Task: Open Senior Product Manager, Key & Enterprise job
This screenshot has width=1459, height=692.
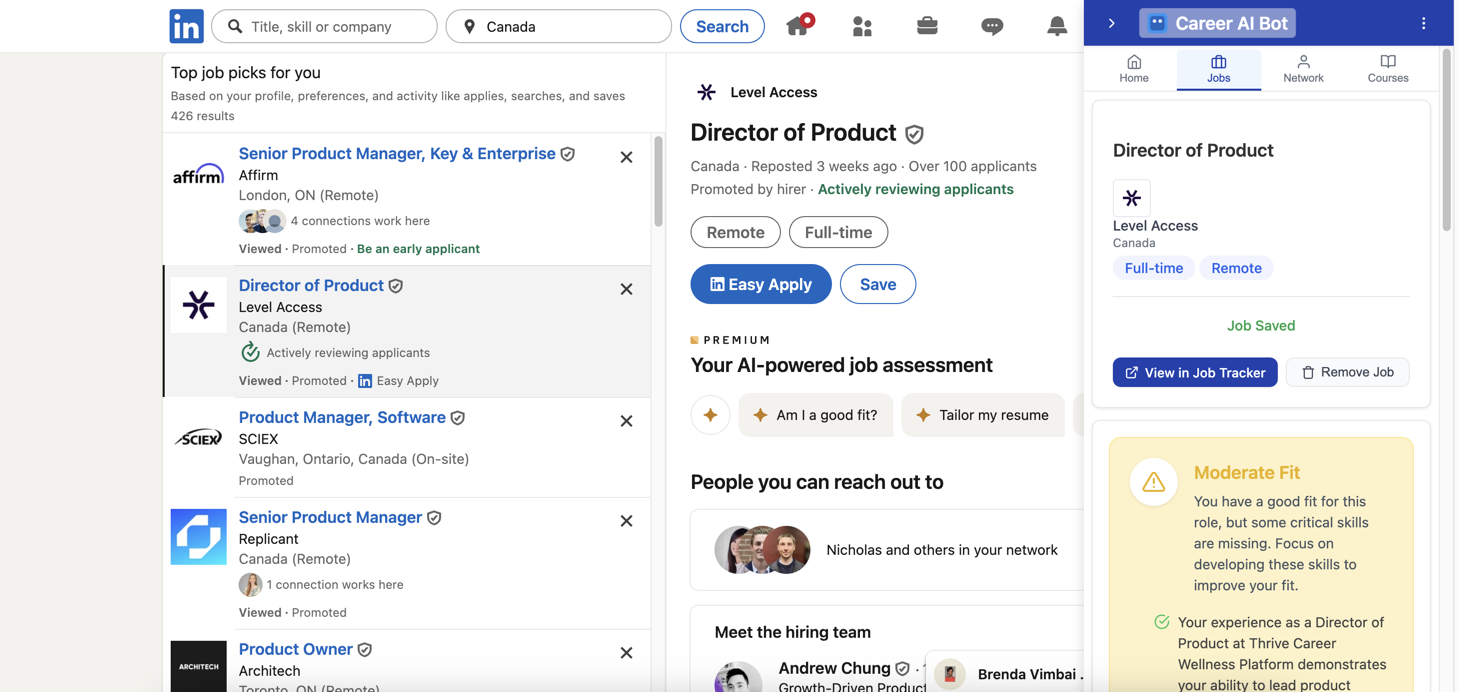Action: pyautogui.click(x=397, y=153)
